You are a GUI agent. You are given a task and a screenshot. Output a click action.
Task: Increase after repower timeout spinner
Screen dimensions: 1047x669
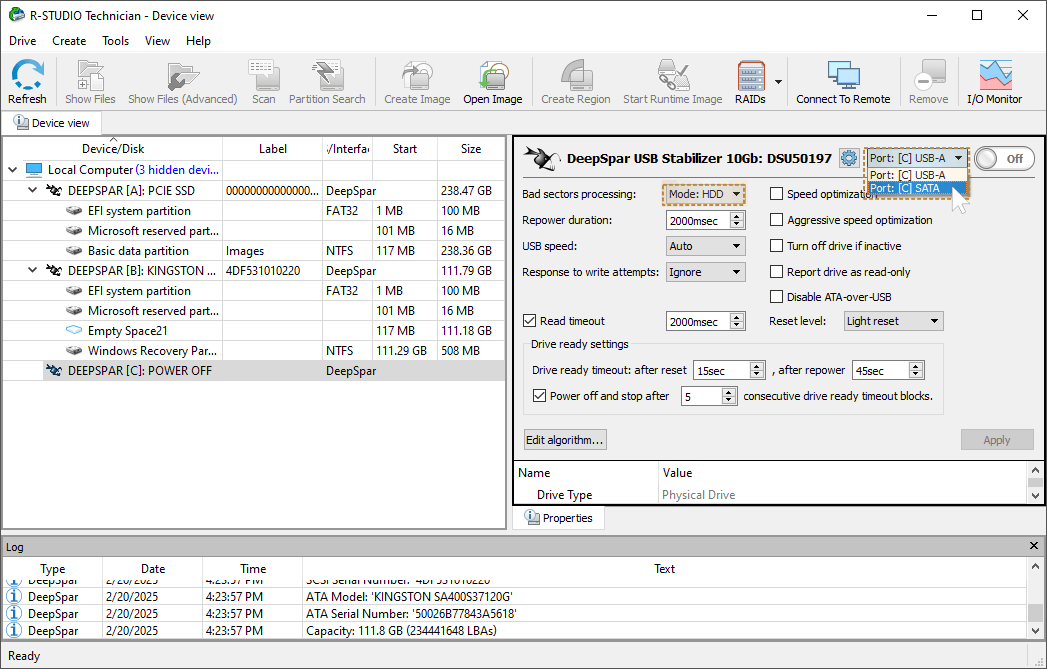point(916,366)
